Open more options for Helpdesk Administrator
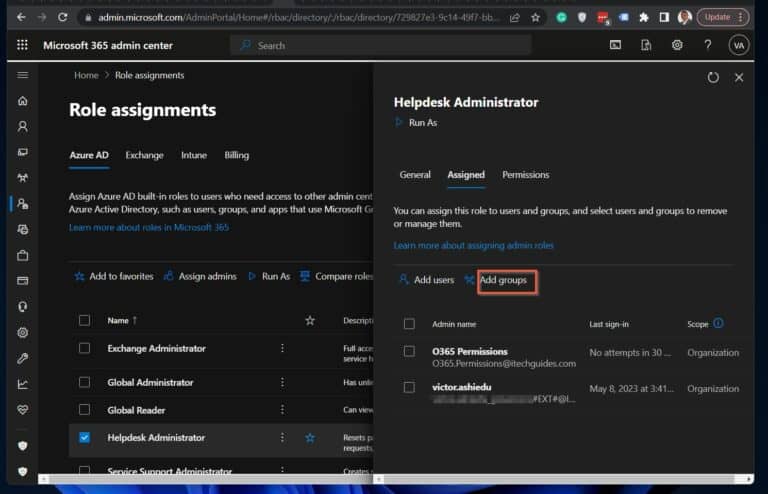Screen dimensions: 768x494 pos(282,437)
